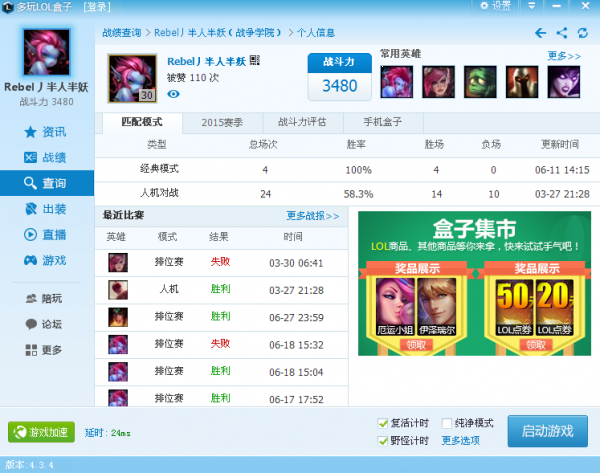Open the 人机 match from 03-27 21:28
The image size is (600, 473).
[x=222, y=290]
